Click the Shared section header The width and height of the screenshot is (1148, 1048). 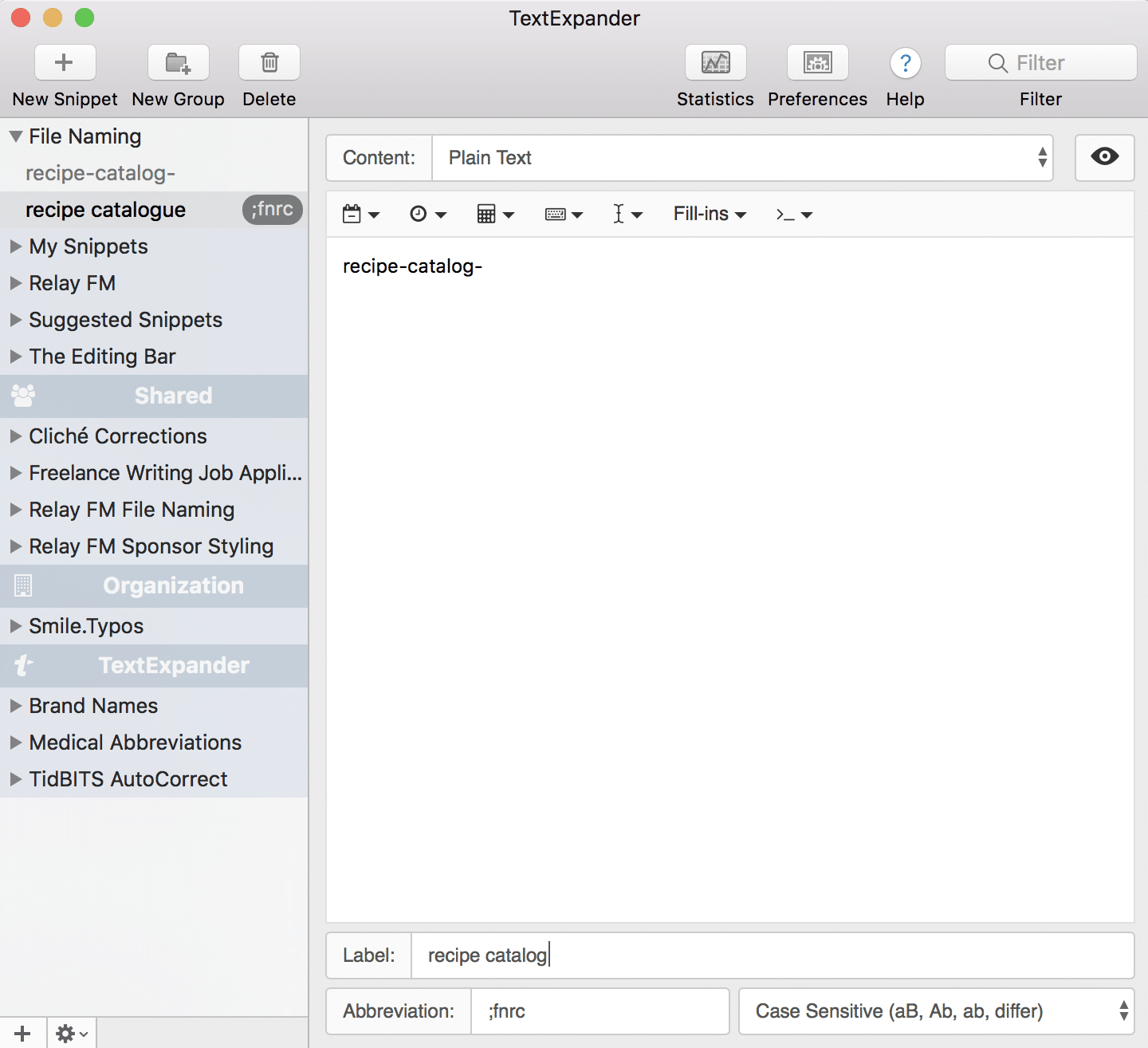tap(154, 396)
